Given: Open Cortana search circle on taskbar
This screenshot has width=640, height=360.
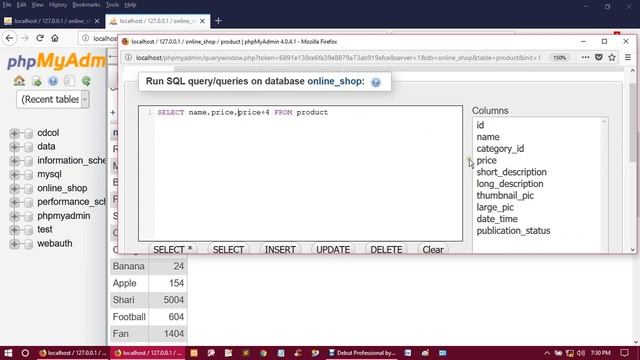Looking at the screenshot, I should pos(25,353).
